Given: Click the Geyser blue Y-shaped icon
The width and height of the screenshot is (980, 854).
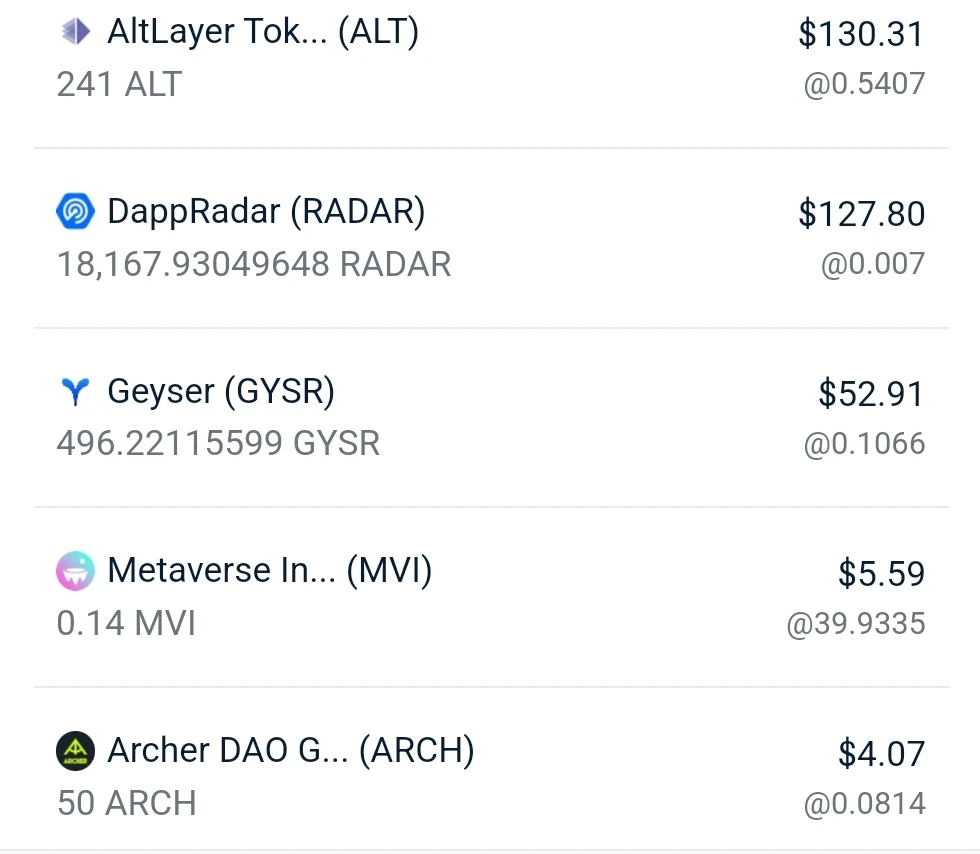Looking at the screenshot, I should (76, 391).
